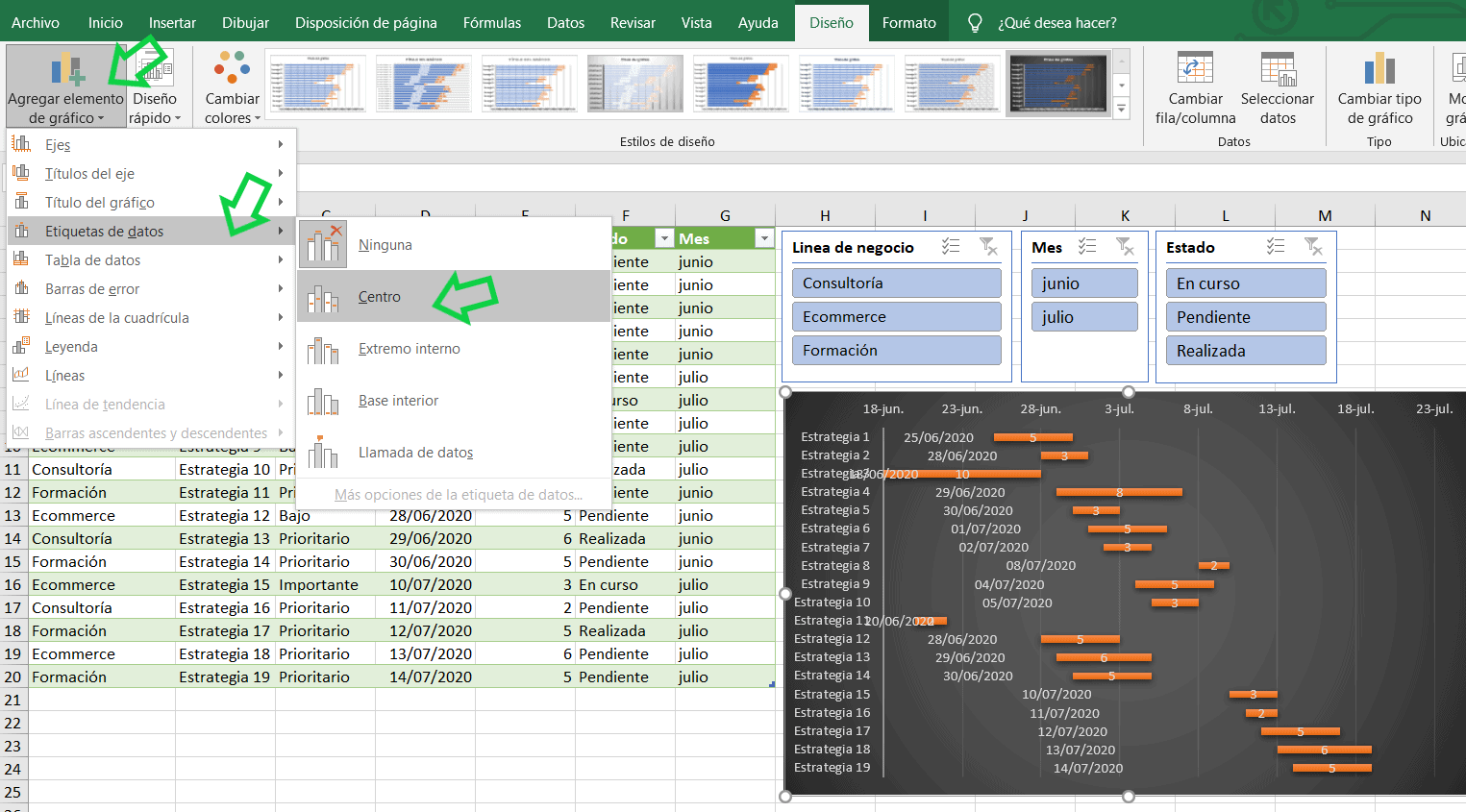
Task: Toggle multi-select on Linea de negocio slicer
Action: pos(951,247)
